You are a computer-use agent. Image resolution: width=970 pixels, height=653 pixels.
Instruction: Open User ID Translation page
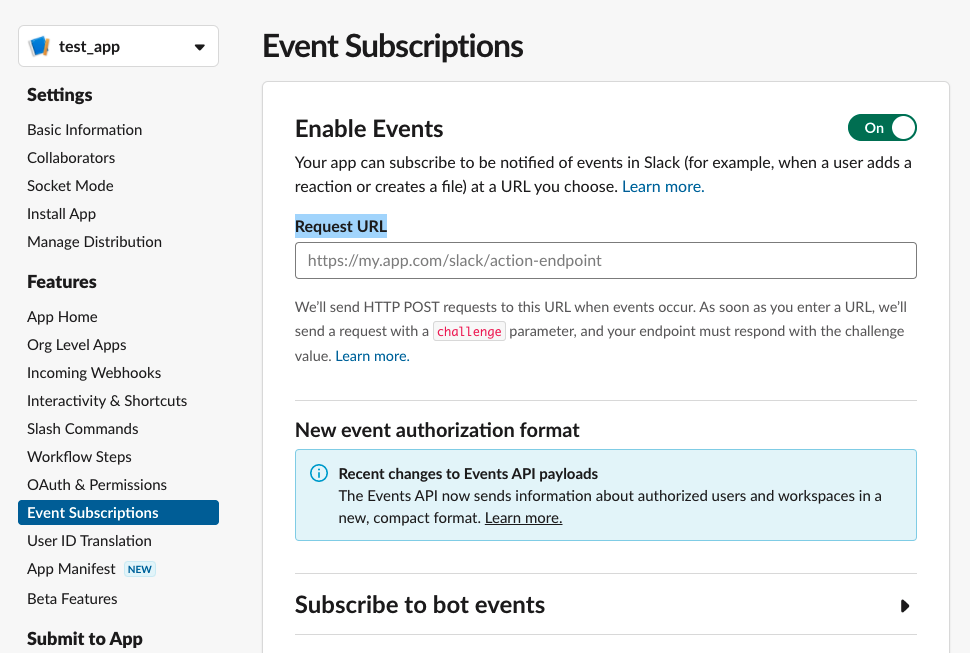pyautogui.click(x=89, y=540)
